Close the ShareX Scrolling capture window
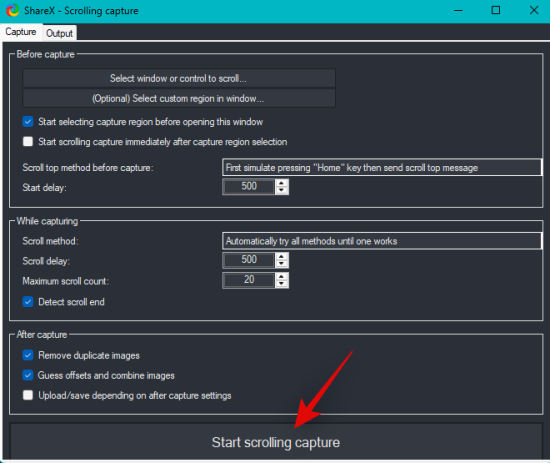The width and height of the screenshot is (550, 463). (x=534, y=11)
